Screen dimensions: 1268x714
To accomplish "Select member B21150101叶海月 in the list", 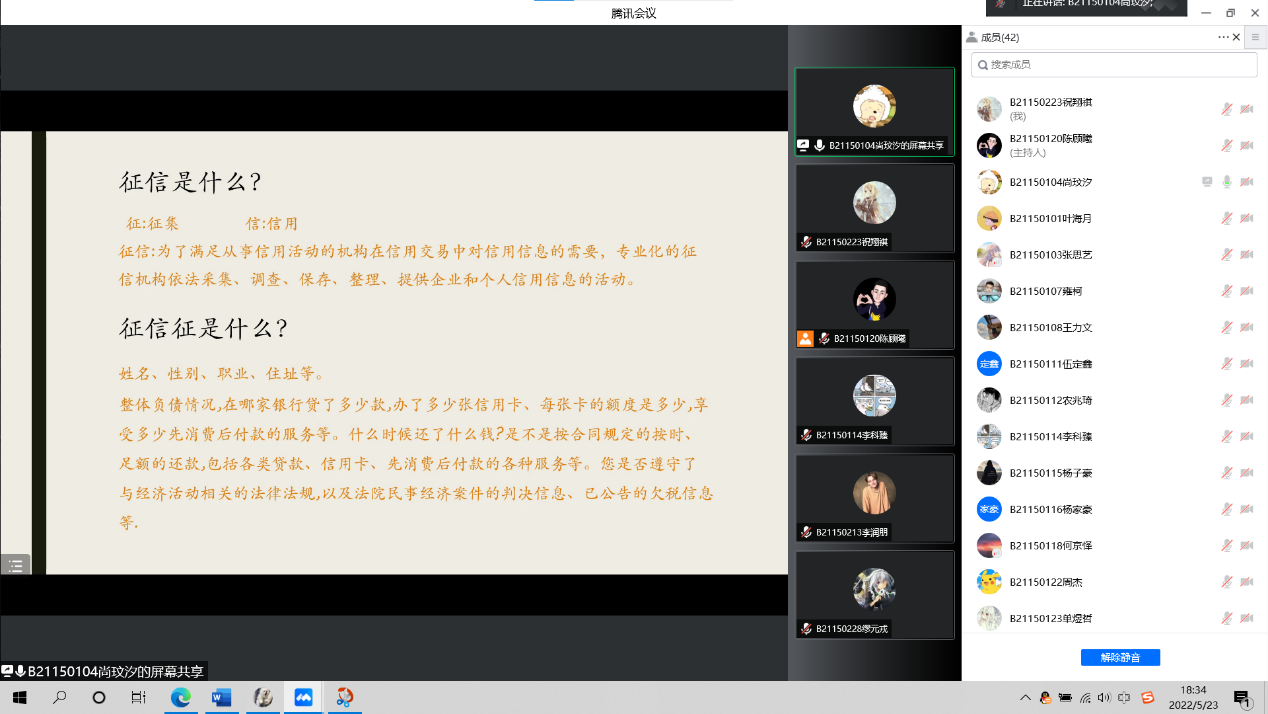I will 1050,218.
